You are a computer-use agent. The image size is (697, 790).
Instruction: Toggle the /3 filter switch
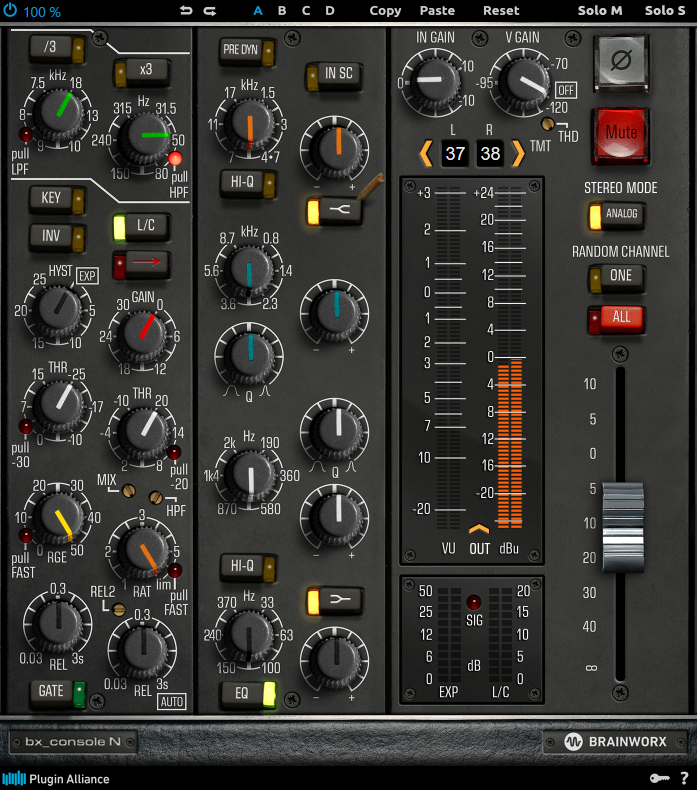coord(56,48)
